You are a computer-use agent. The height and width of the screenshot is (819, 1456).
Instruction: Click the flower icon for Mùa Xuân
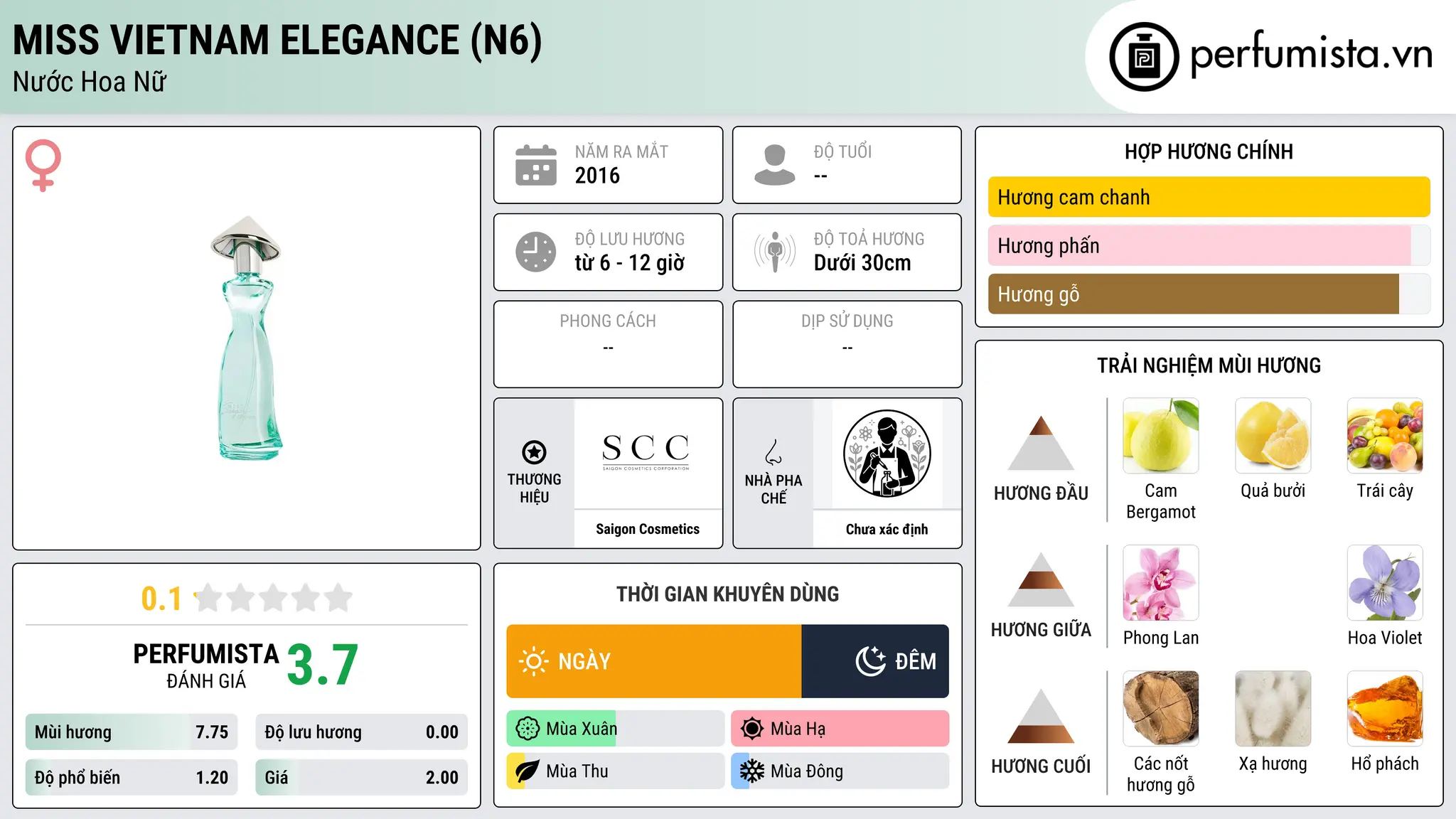coord(528,729)
